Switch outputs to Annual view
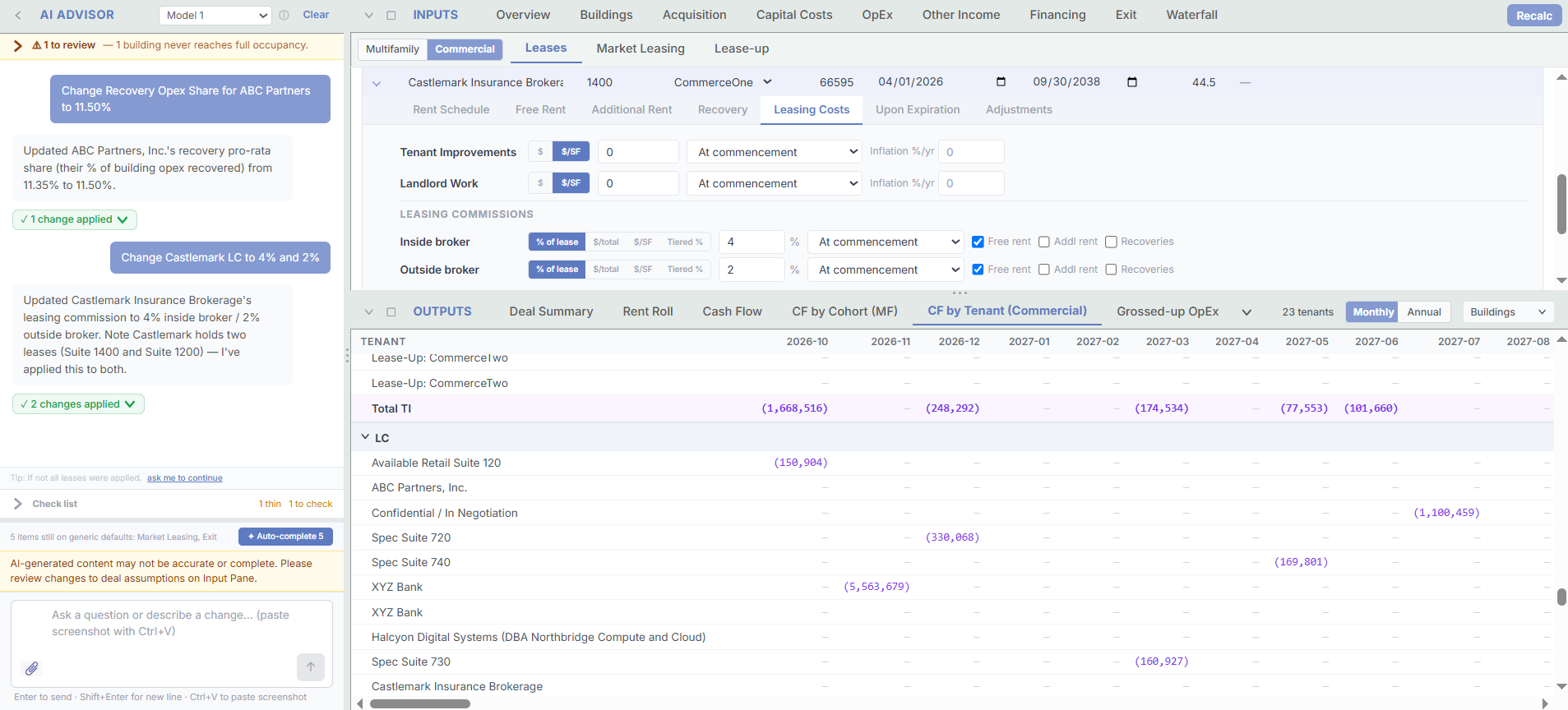This screenshot has width=1568, height=710. pos(1424,312)
